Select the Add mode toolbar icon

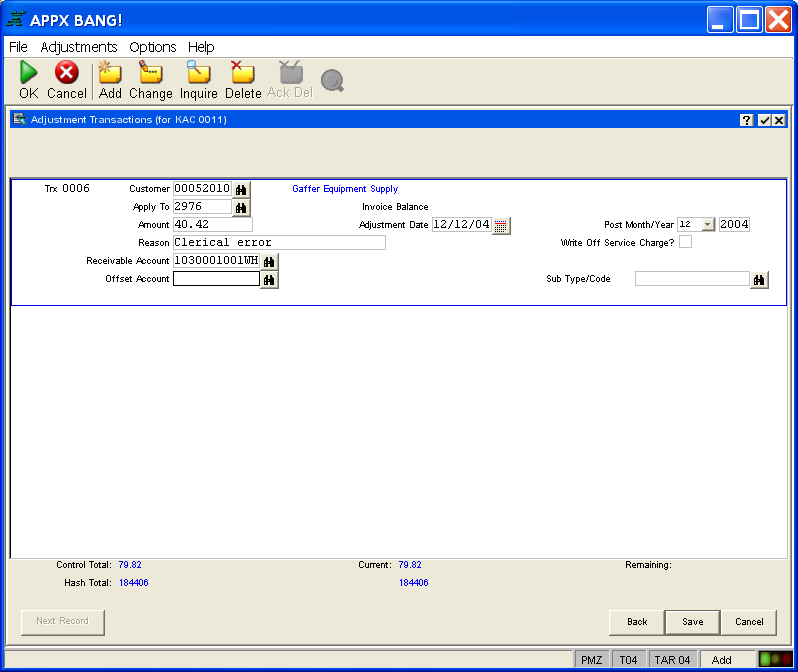pos(110,74)
